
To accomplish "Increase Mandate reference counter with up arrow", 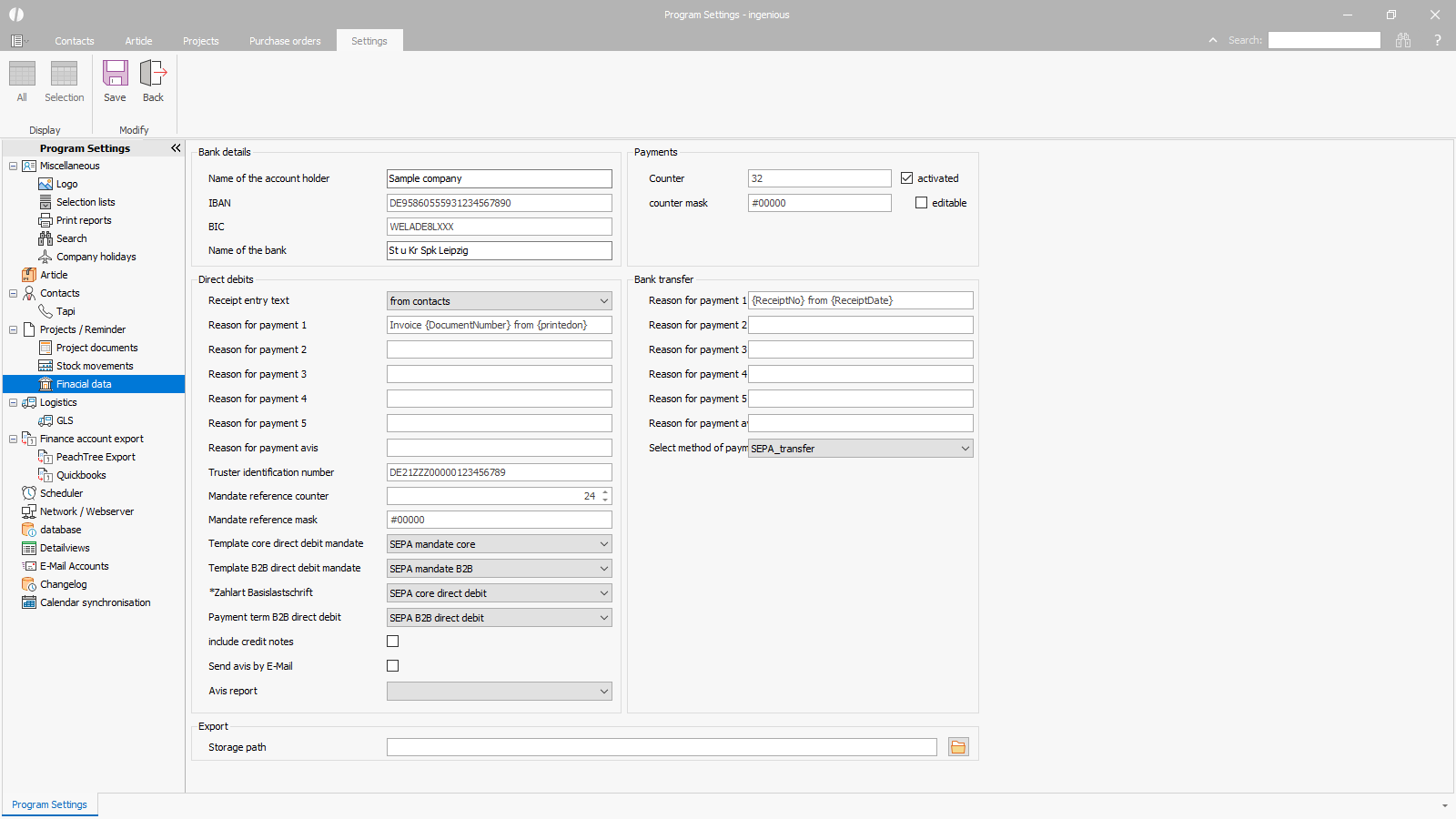I will click(x=605, y=492).
